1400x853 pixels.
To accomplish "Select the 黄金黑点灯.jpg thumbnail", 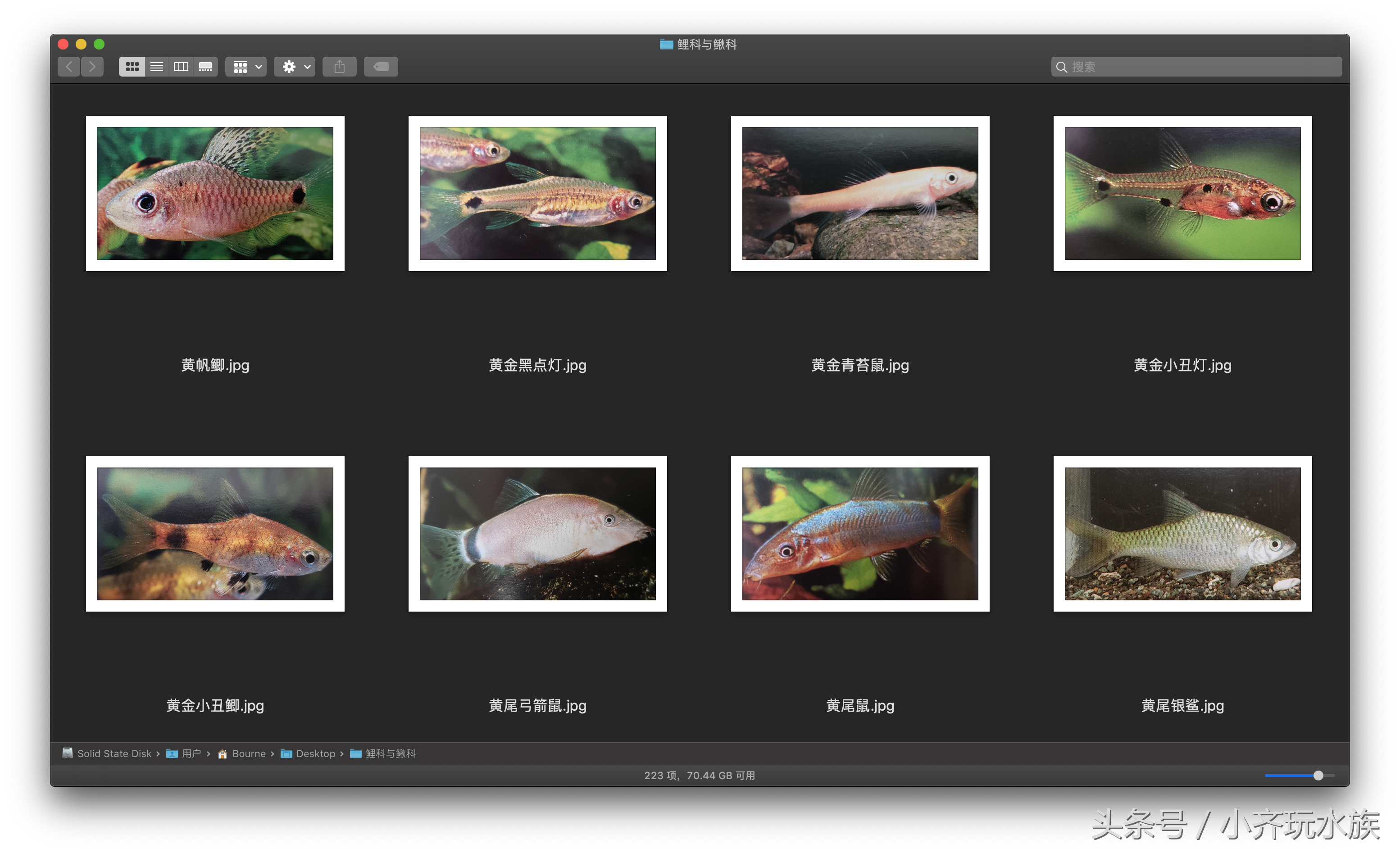I will tap(537, 194).
